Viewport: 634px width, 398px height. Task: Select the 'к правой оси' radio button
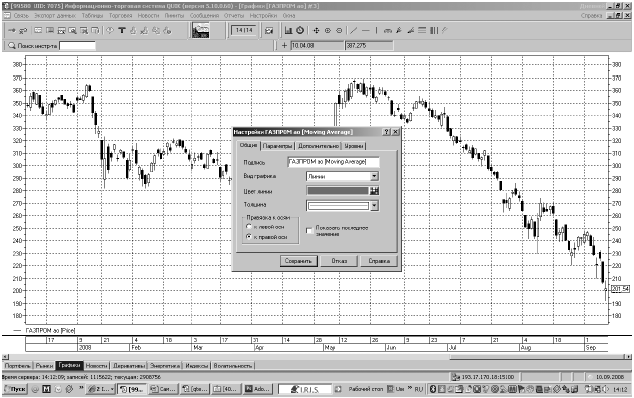point(249,237)
